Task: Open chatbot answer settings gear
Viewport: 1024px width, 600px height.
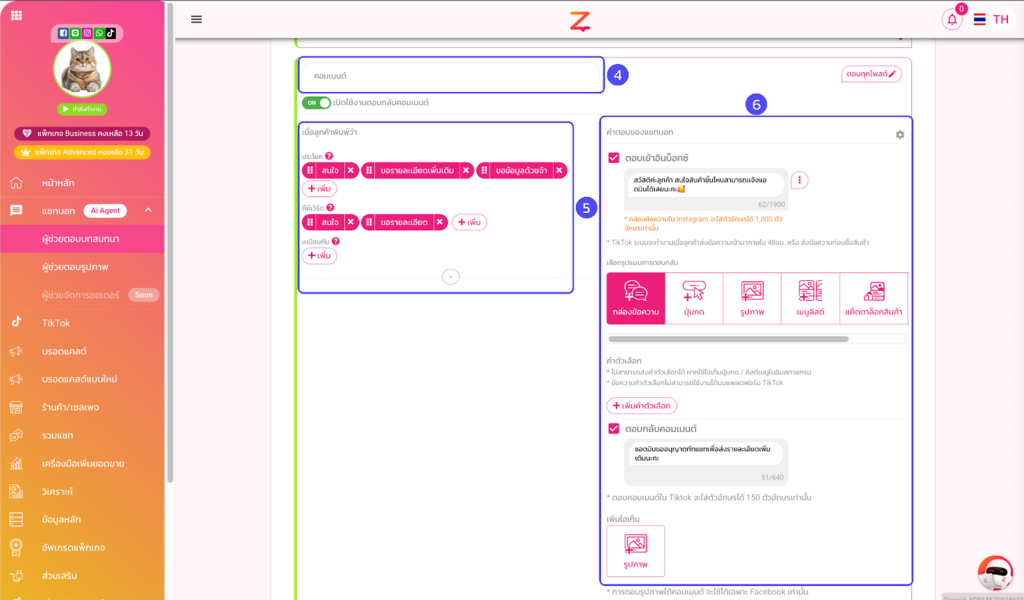Action: point(900,134)
